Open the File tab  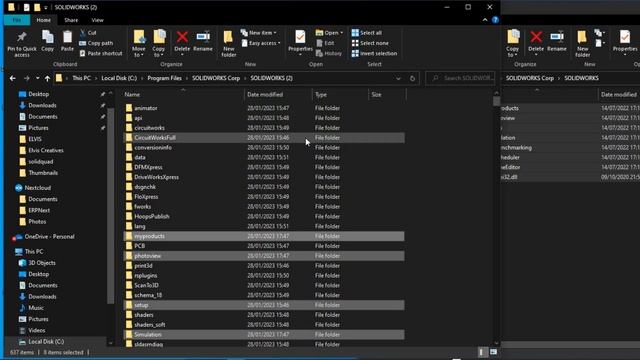pyautogui.click(x=17, y=20)
